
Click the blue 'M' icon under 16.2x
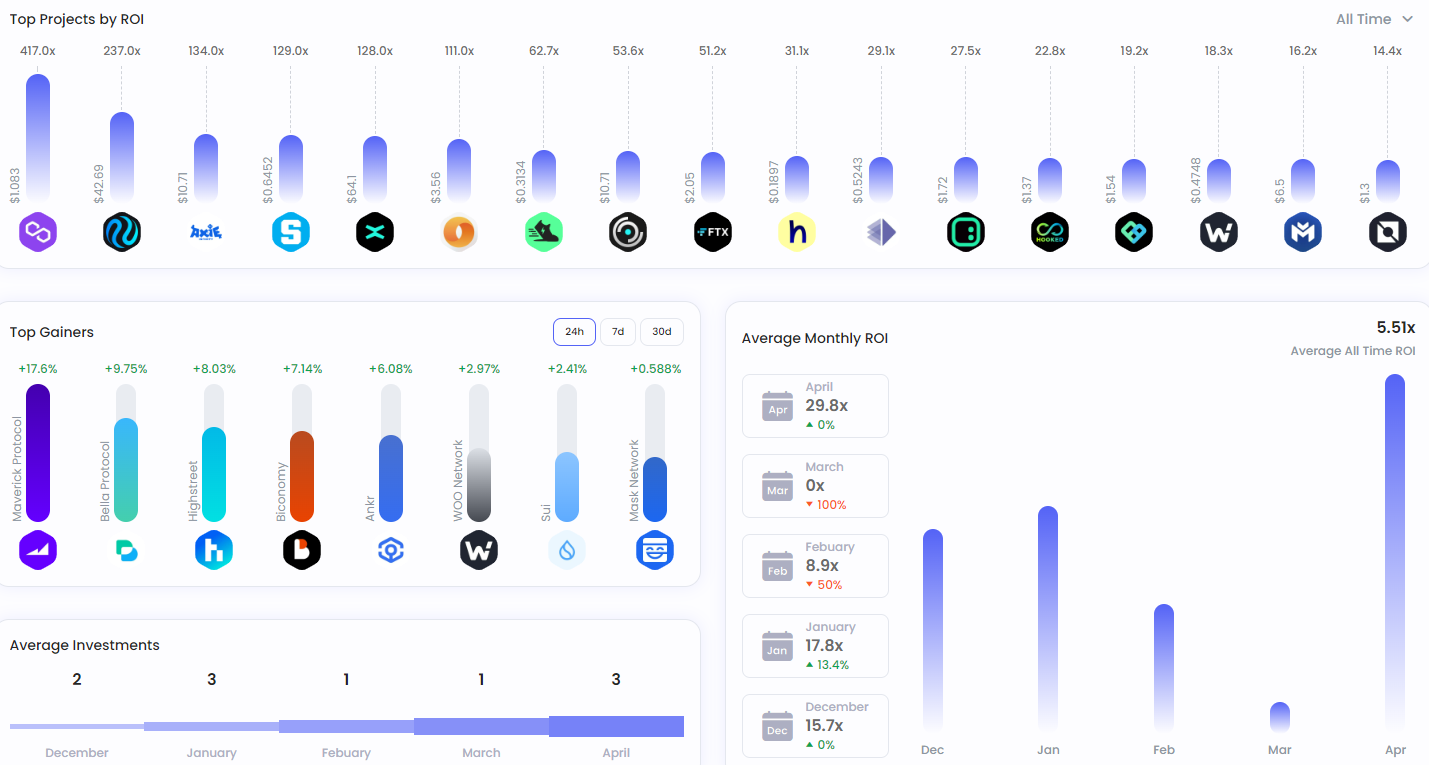coord(1303,232)
